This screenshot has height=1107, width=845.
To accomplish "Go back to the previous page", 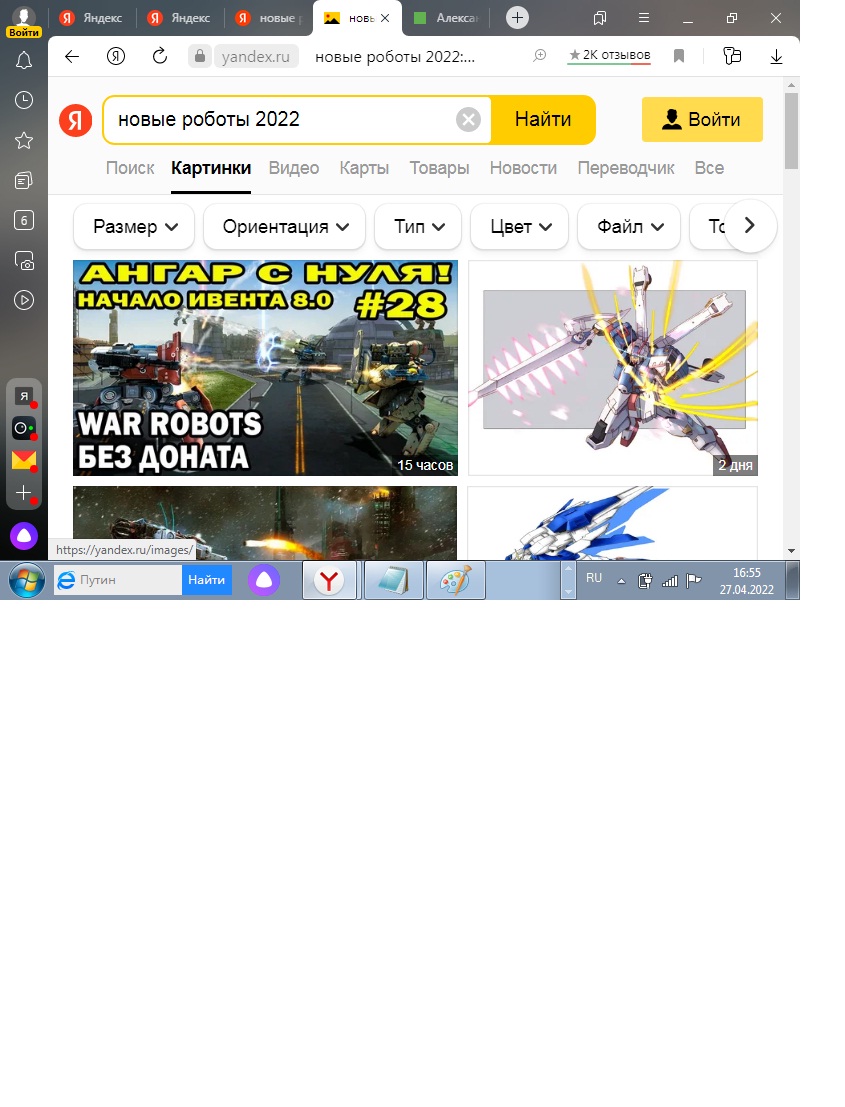I will click(x=72, y=56).
